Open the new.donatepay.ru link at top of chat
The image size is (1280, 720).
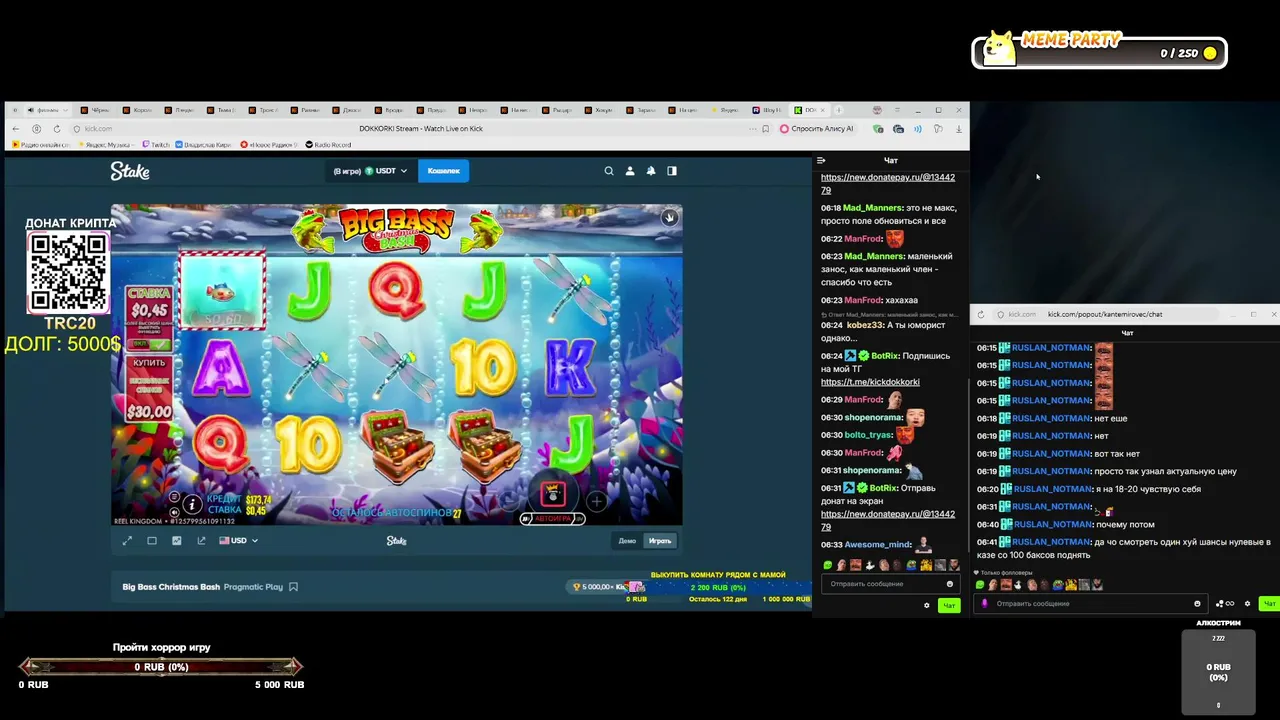[x=888, y=183]
